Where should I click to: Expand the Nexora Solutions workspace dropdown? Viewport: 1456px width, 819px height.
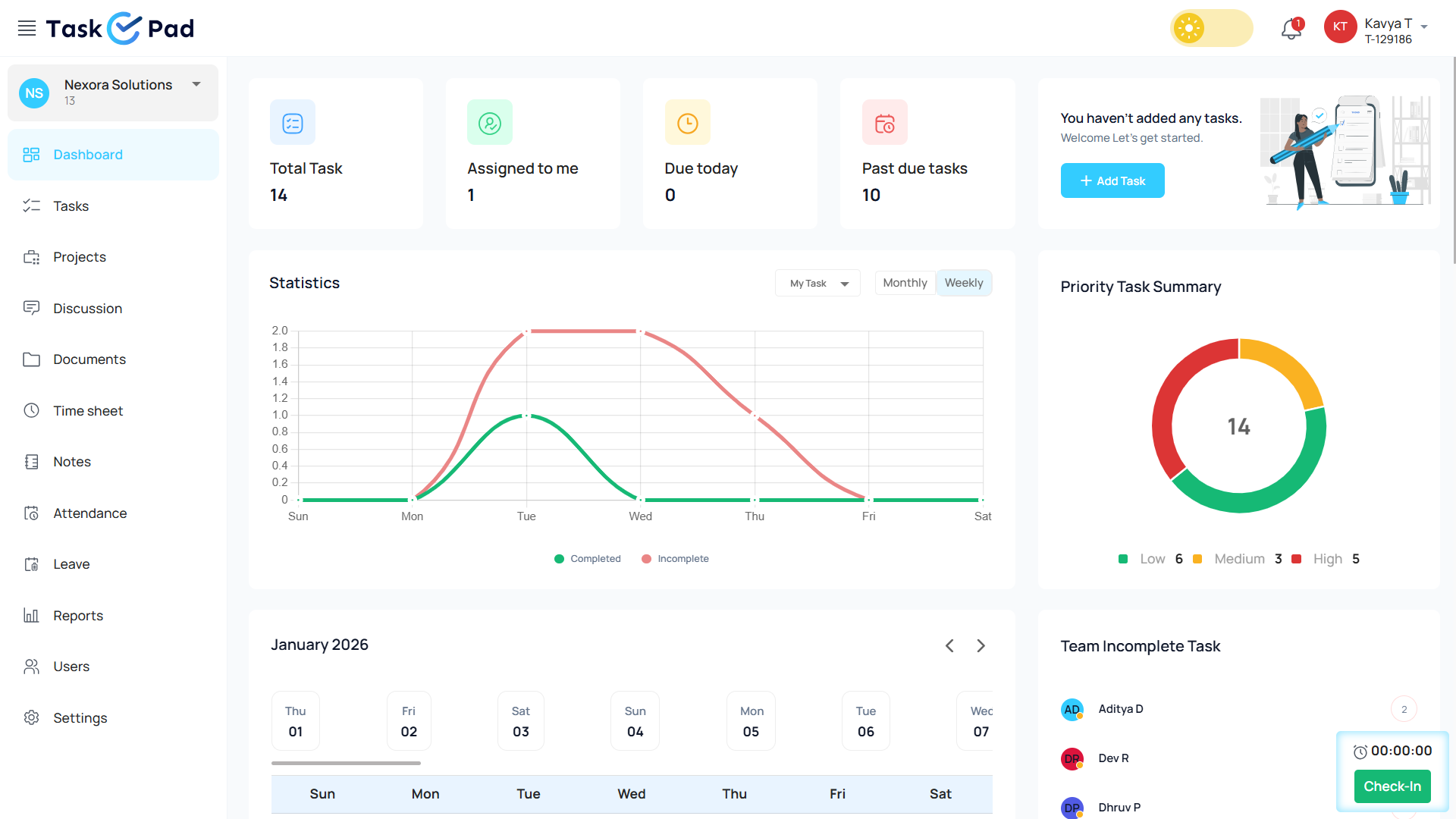[x=196, y=85]
